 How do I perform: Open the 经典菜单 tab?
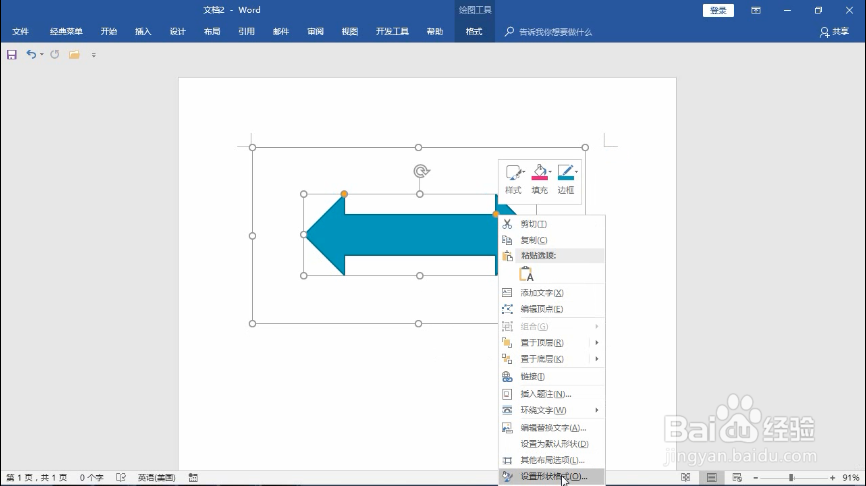click(x=66, y=31)
